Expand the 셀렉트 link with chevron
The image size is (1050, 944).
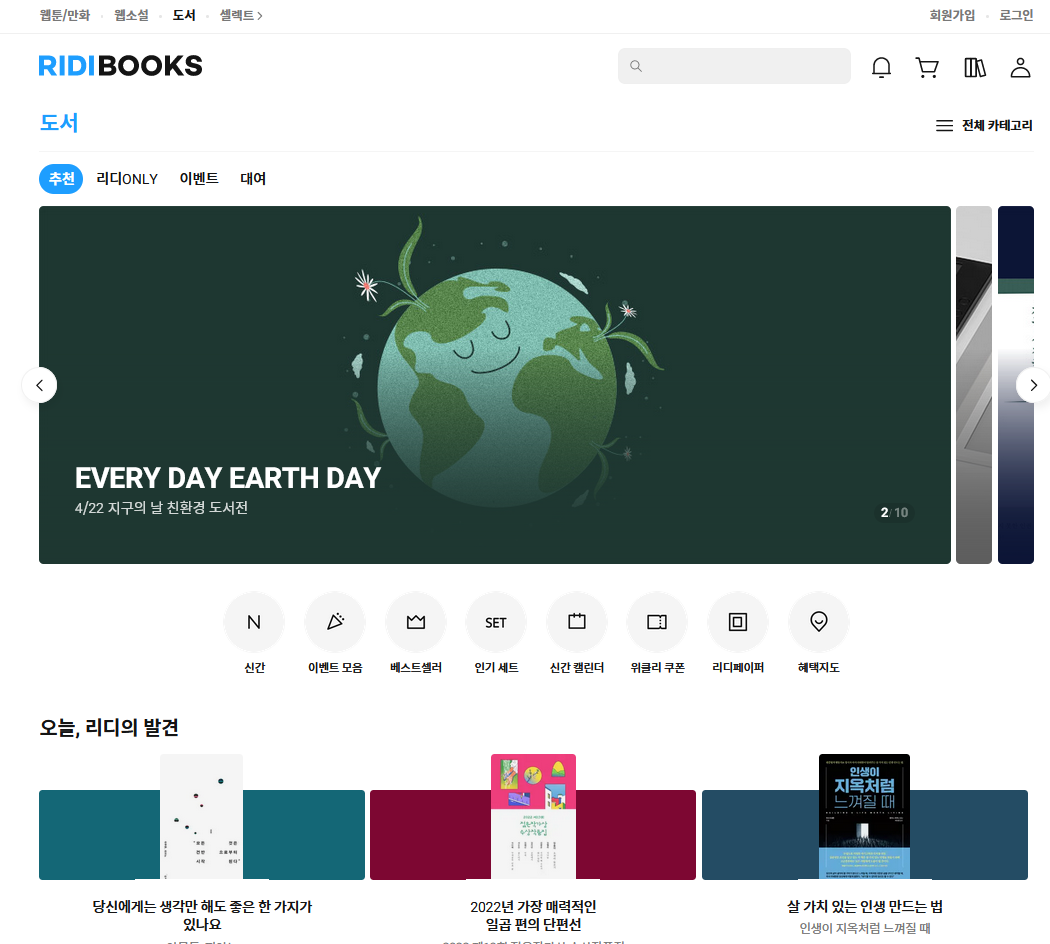pyautogui.click(x=241, y=15)
